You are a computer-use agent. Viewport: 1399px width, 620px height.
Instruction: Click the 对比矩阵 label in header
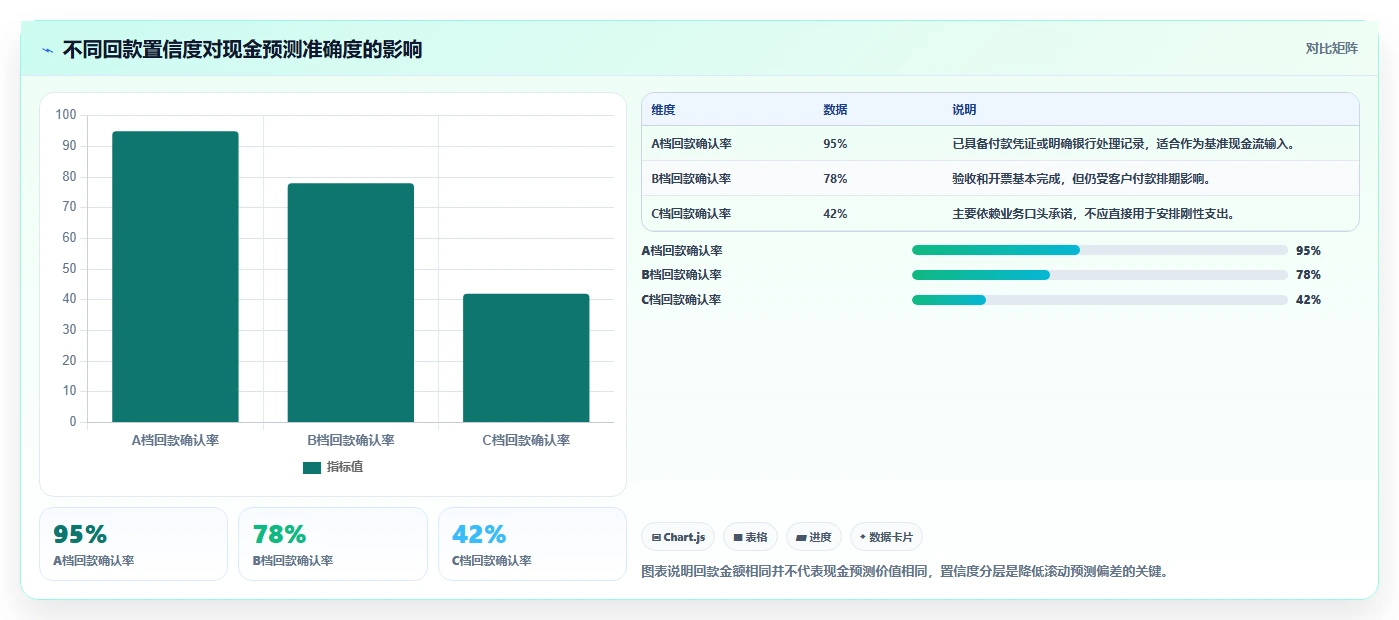click(x=1331, y=48)
